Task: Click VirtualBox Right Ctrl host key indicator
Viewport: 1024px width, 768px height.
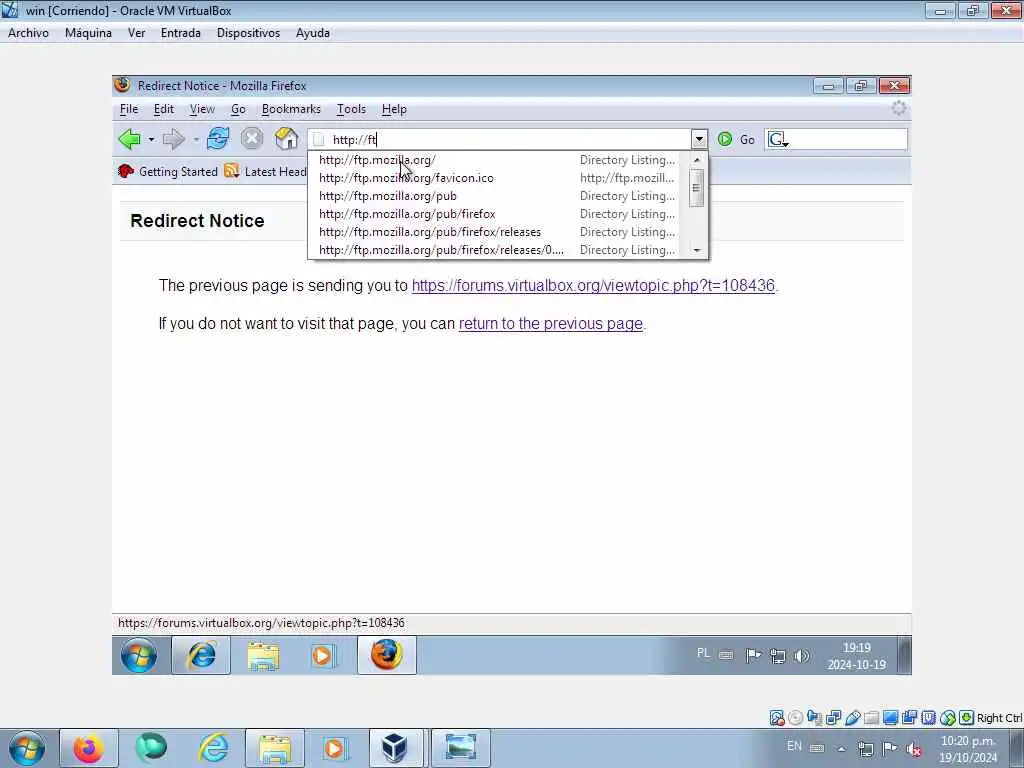Action: pyautogui.click(x=999, y=718)
